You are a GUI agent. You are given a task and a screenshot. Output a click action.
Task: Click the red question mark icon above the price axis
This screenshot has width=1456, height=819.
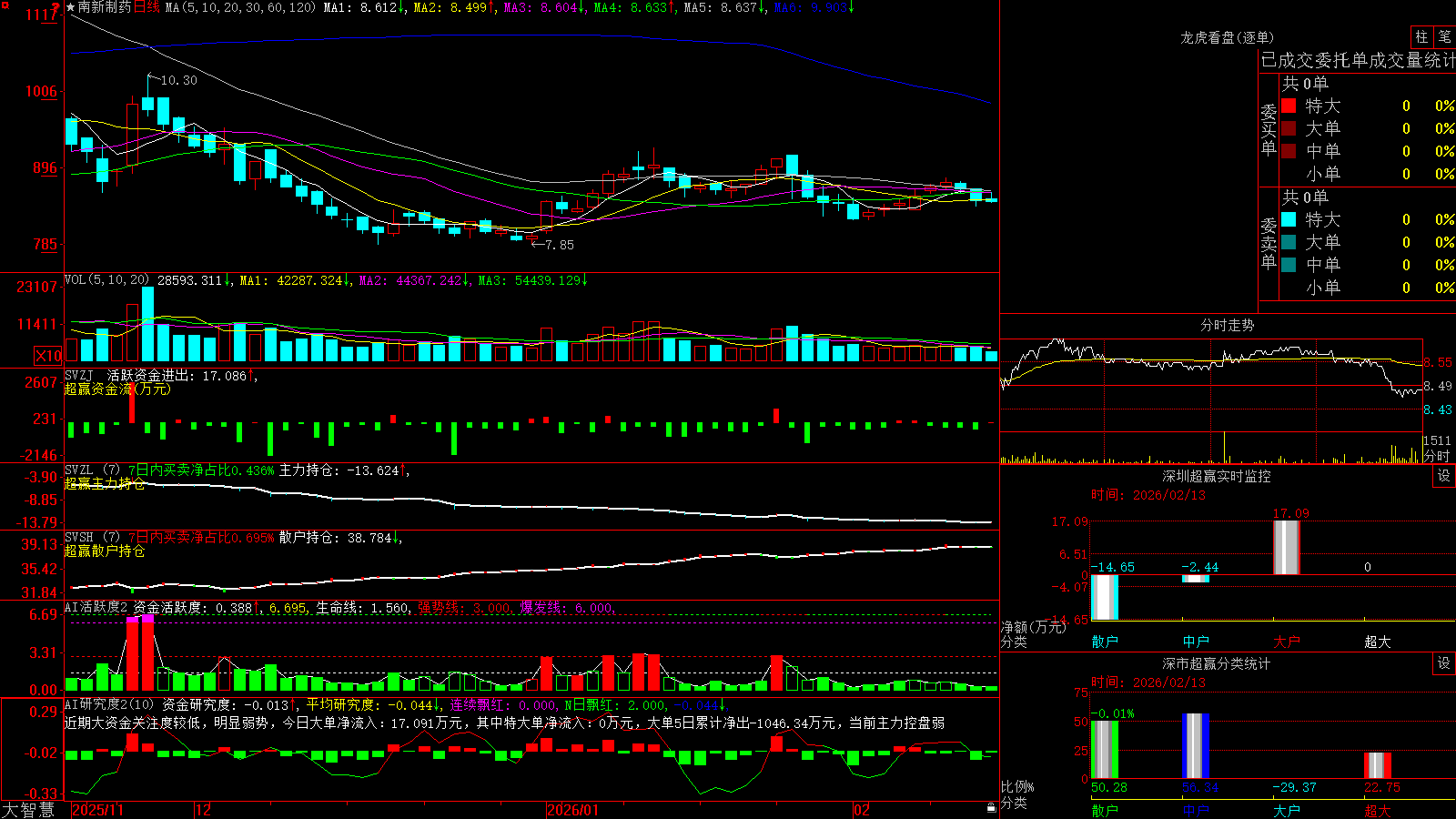pyautogui.click(x=56, y=8)
